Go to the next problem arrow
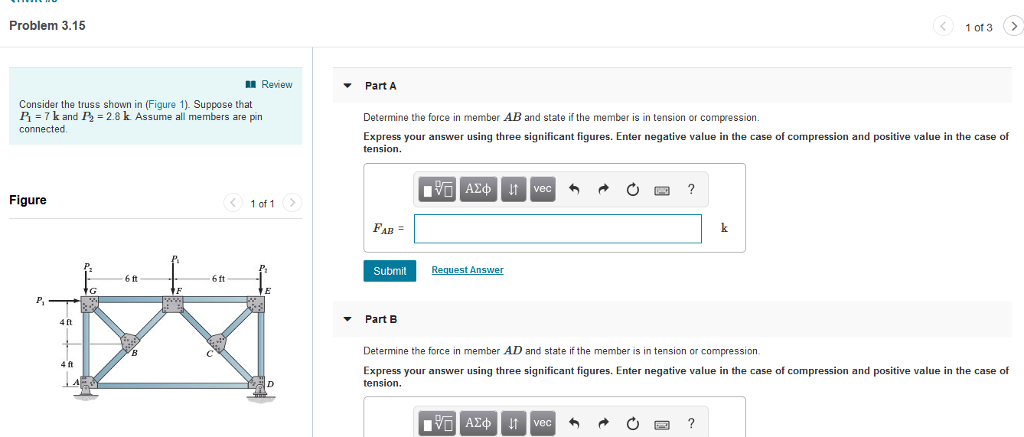 [x=1013, y=27]
